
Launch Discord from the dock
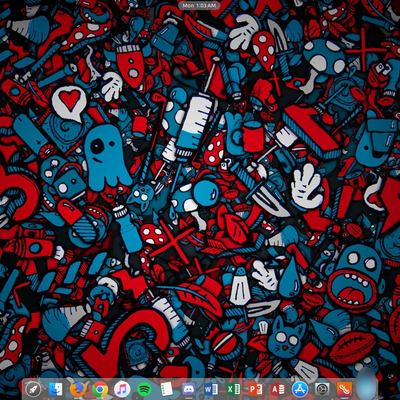tap(189, 389)
